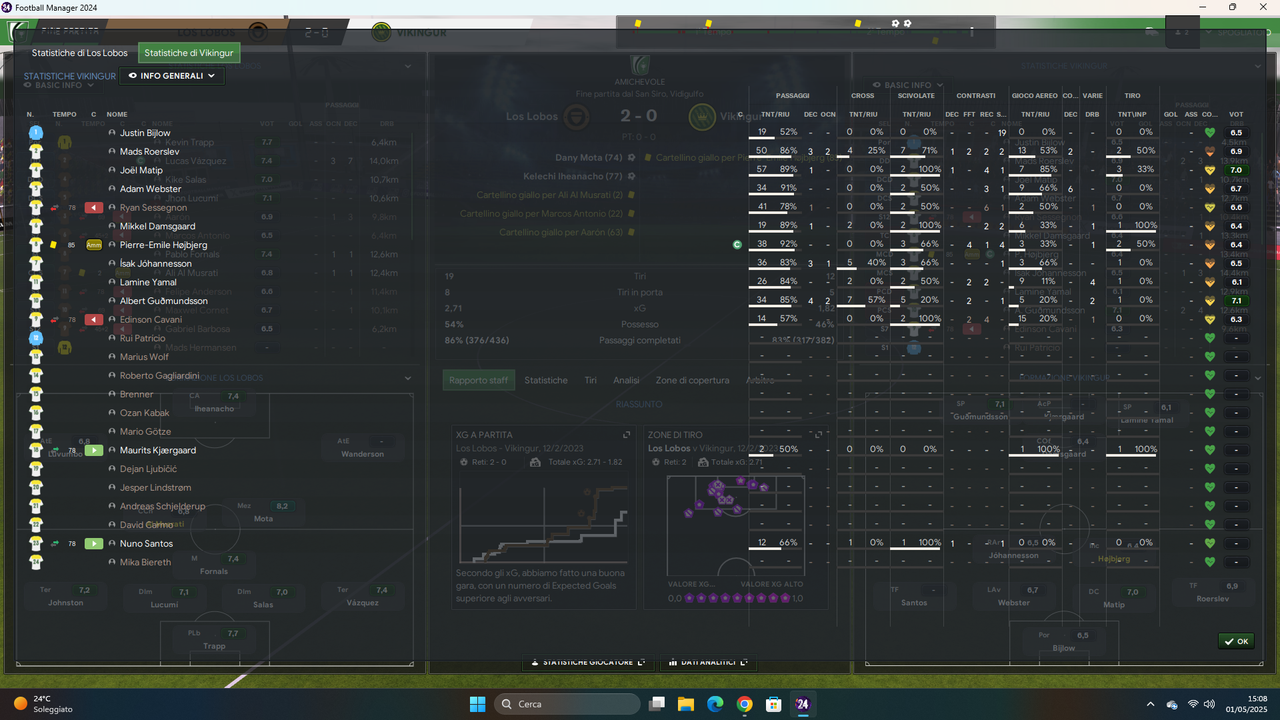Click the person icon next to Adam Webster
This screenshot has width=1280, height=720.
[113, 189]
